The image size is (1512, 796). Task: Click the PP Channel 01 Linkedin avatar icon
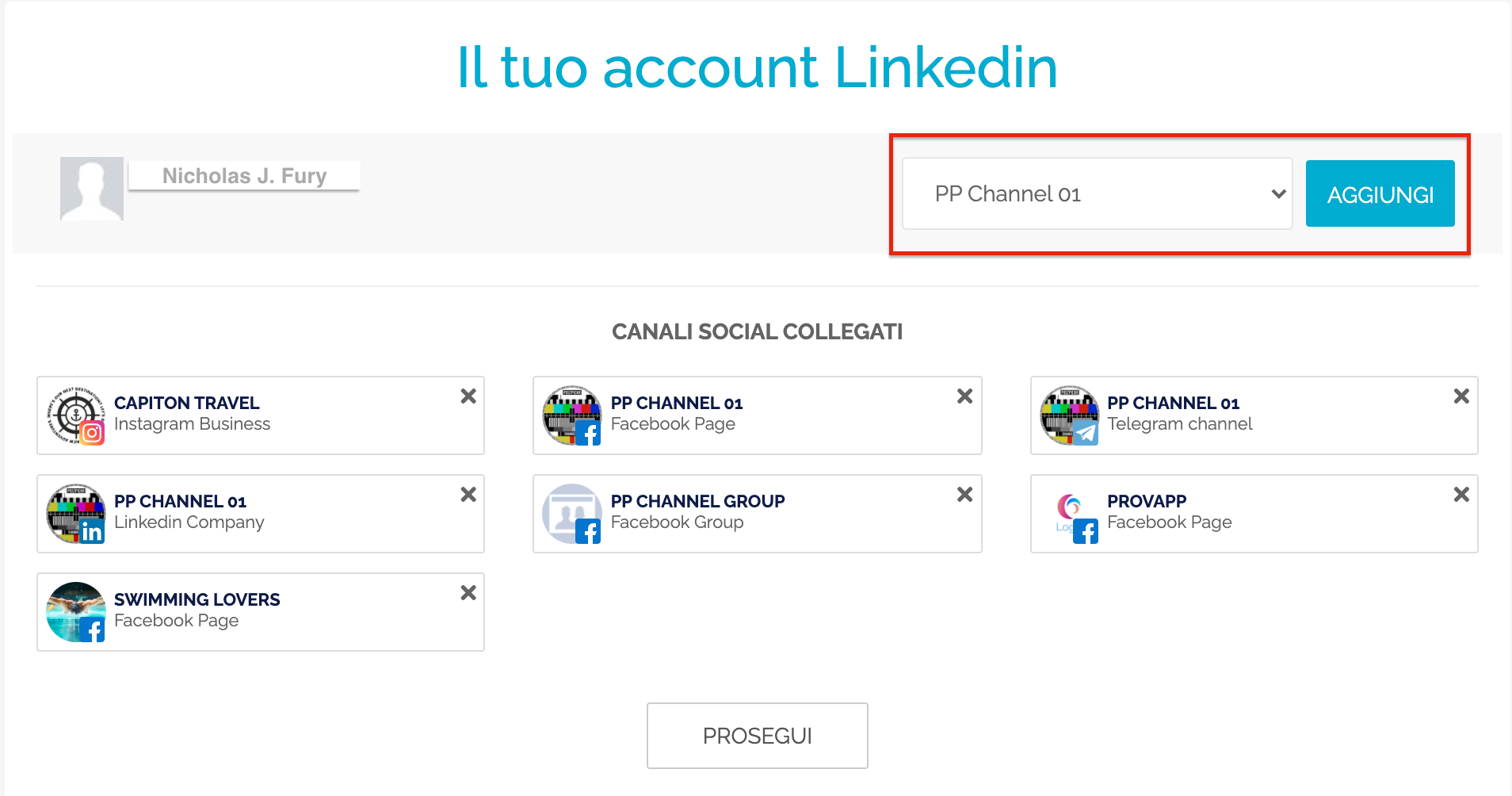pos(76,514)
